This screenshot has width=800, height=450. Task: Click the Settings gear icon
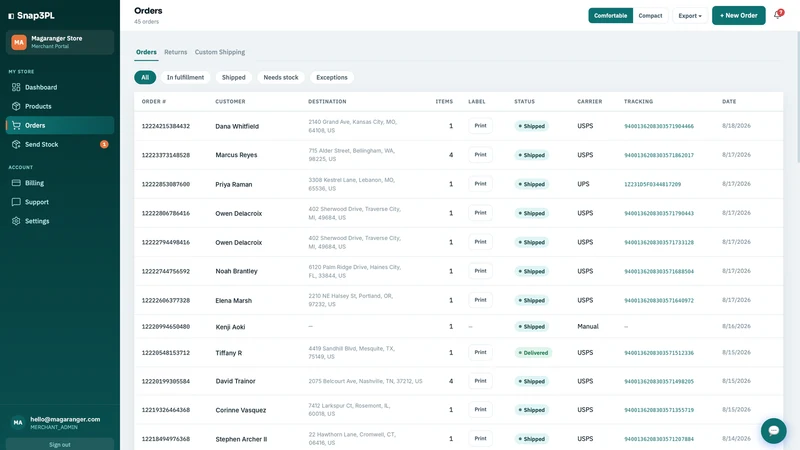16,221
